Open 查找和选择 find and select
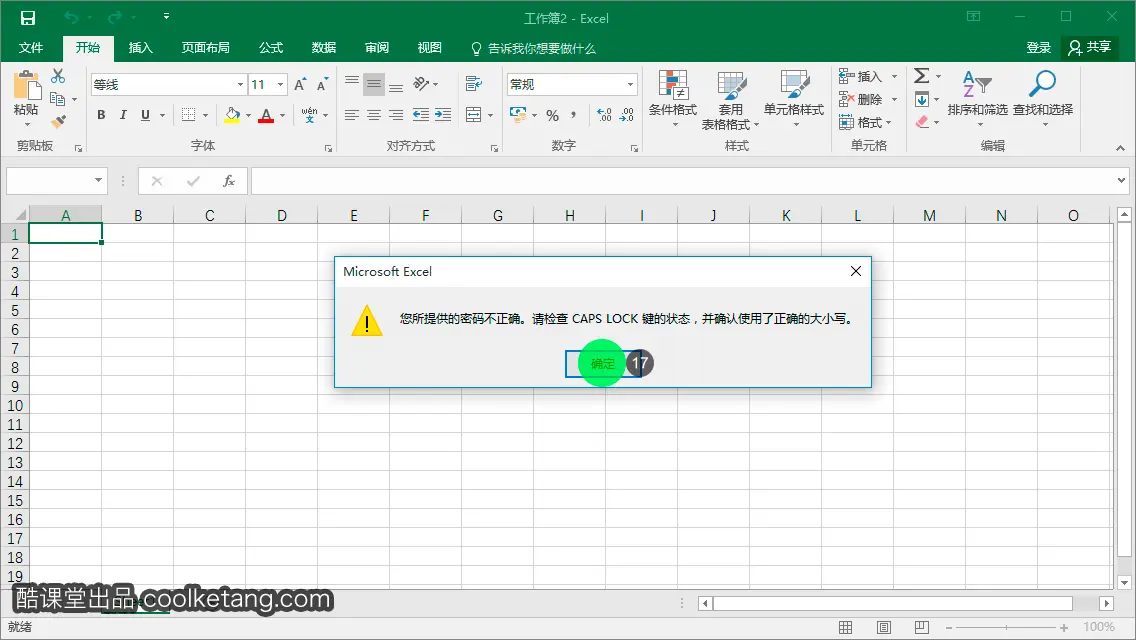1136x640 pixels. 1043,98
